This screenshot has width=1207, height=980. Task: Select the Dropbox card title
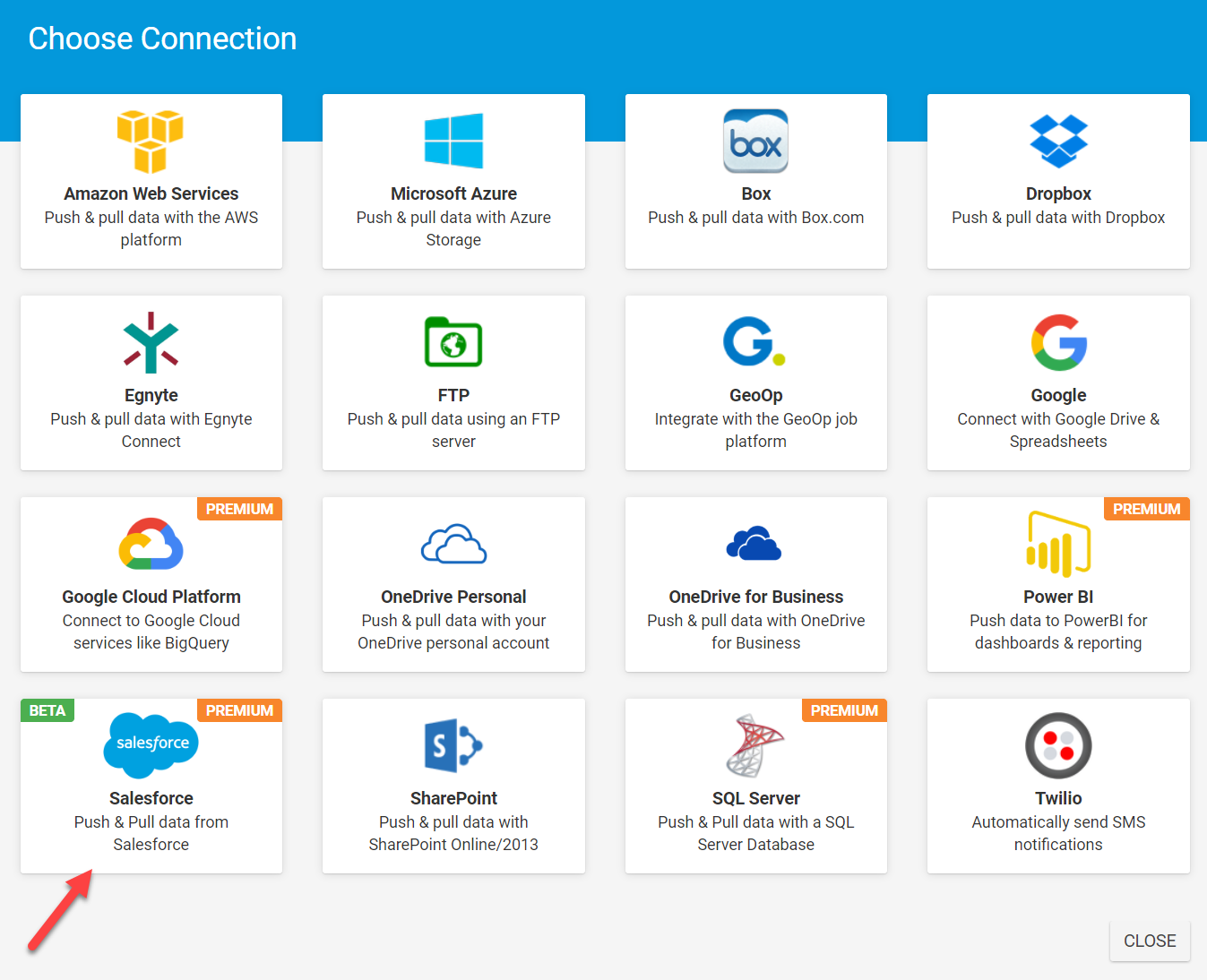pyautogui.click(x=1058, y=193)
